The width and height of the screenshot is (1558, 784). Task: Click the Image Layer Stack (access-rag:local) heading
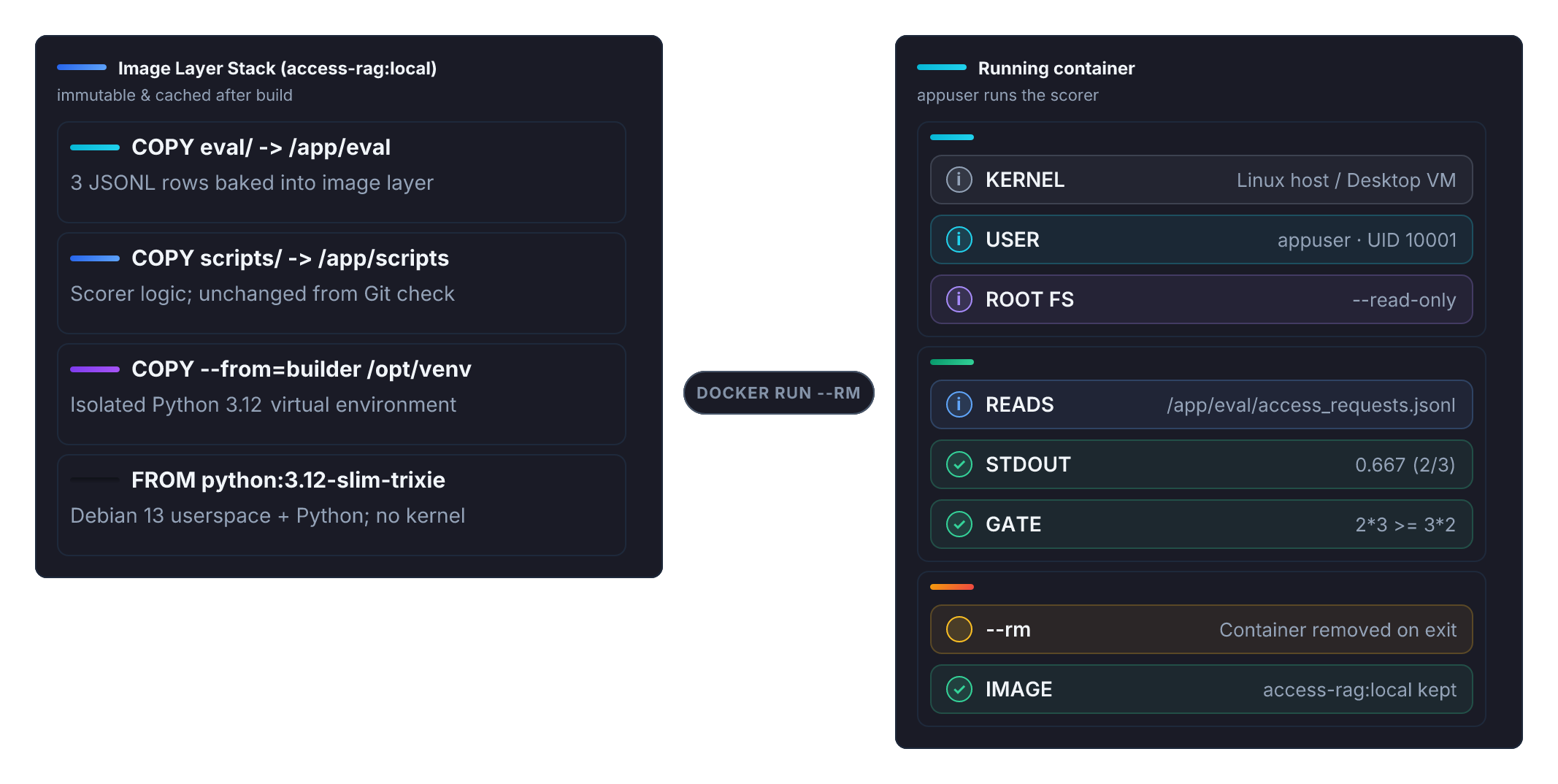277,69
